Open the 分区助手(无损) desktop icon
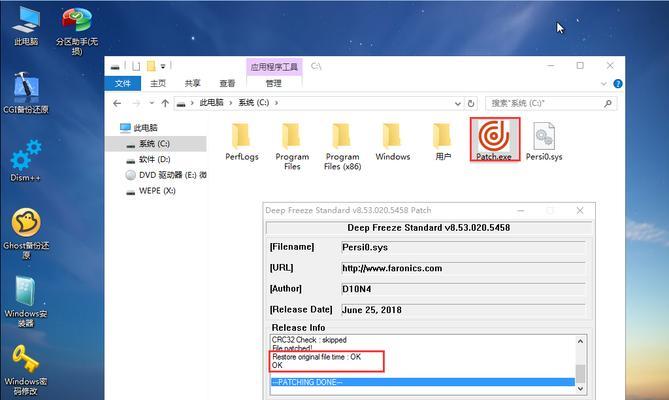 [x=77, y=30]
